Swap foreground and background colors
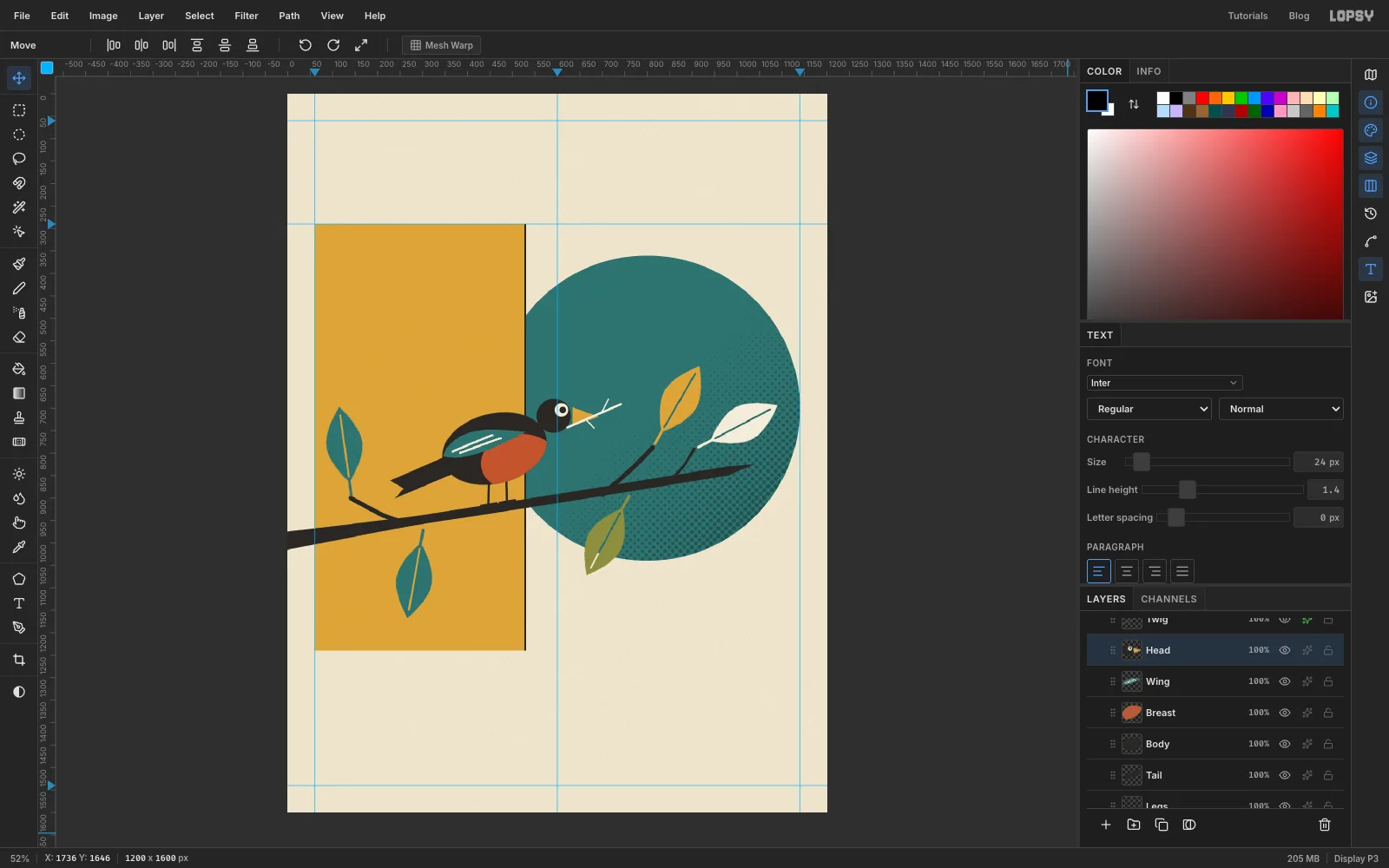The image size is (1389, 868). [x=1134, y=104]
